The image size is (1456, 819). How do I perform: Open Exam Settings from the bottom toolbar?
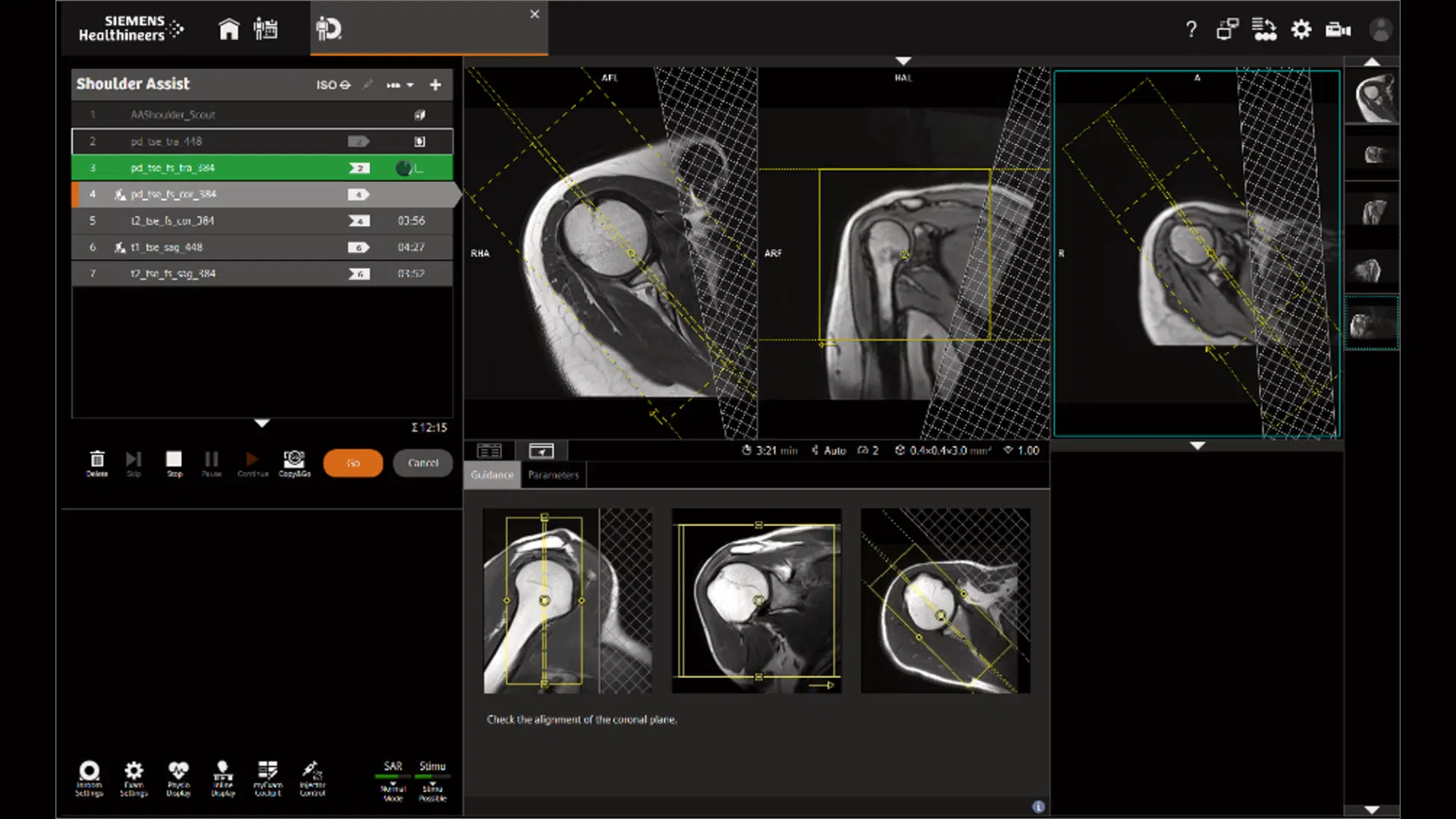(x=133, y=773)
